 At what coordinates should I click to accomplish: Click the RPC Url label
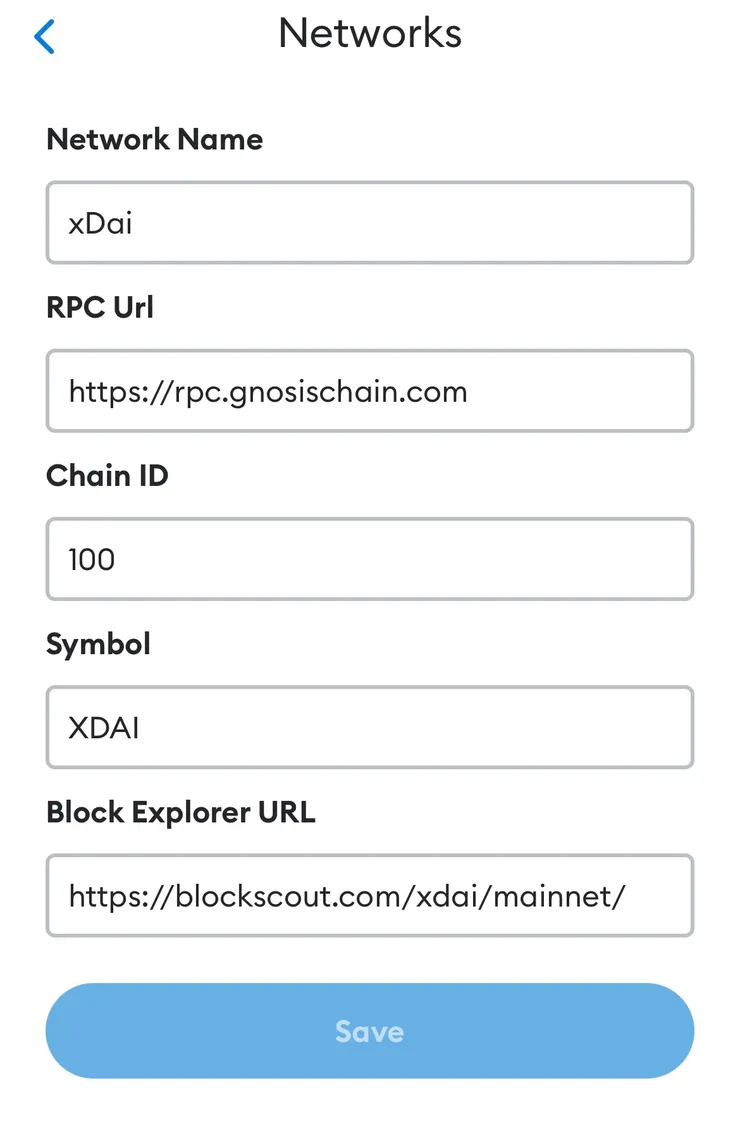click(x=100, y=307)
